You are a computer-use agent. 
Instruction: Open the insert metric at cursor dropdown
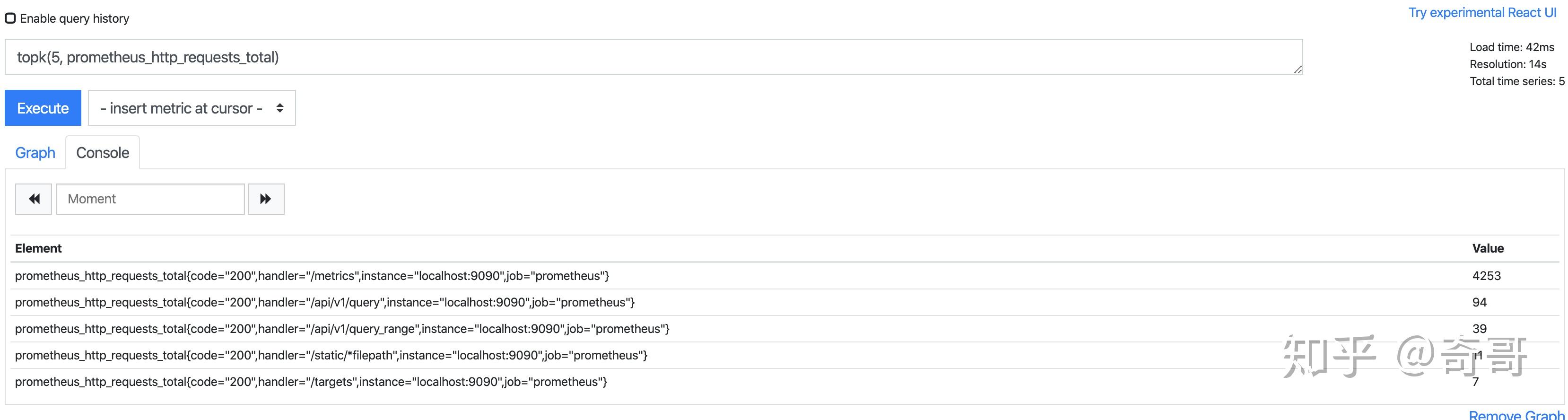[183, 108]
